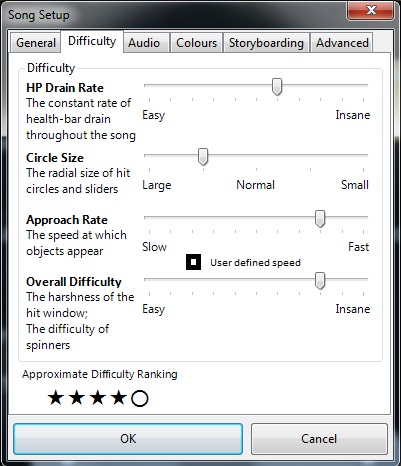401x466 pixels.
Task: Confirm settings with the OK button
Action: [x=128, y=439]
